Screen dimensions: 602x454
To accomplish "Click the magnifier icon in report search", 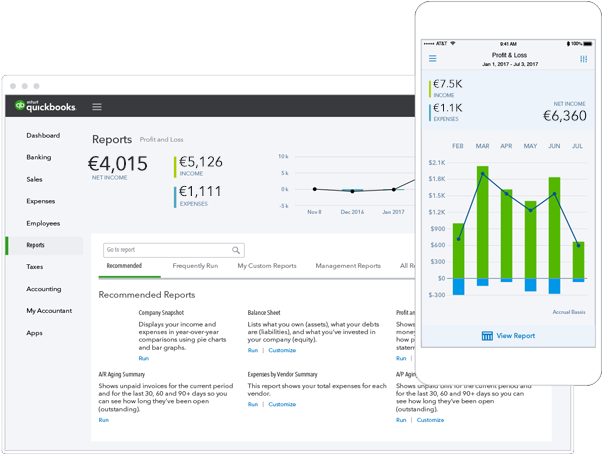I will pyautogui.click(x=236, y=250).
